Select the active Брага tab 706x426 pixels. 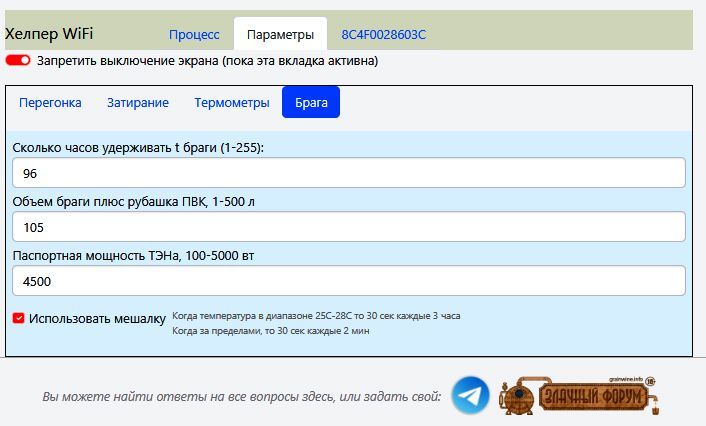click(x=311, y=102)
